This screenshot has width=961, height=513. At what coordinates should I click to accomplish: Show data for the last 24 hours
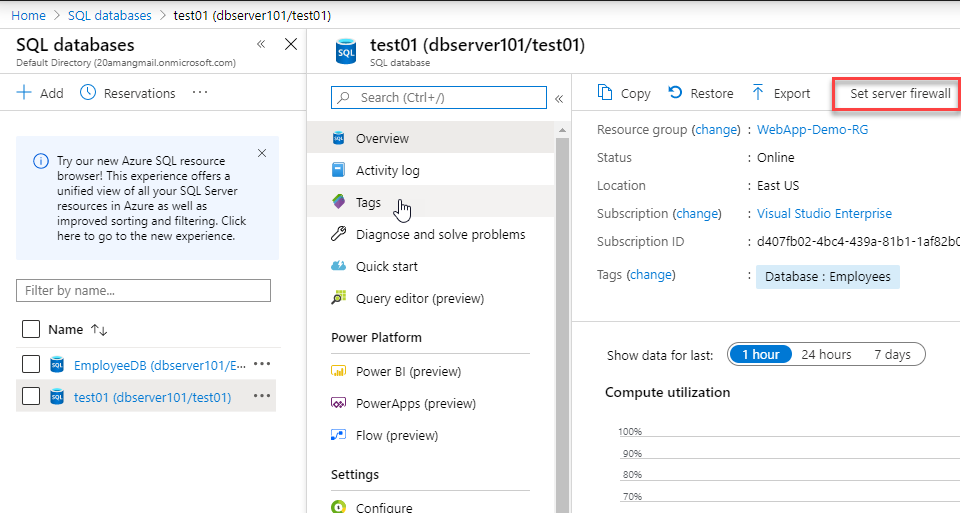826,354
